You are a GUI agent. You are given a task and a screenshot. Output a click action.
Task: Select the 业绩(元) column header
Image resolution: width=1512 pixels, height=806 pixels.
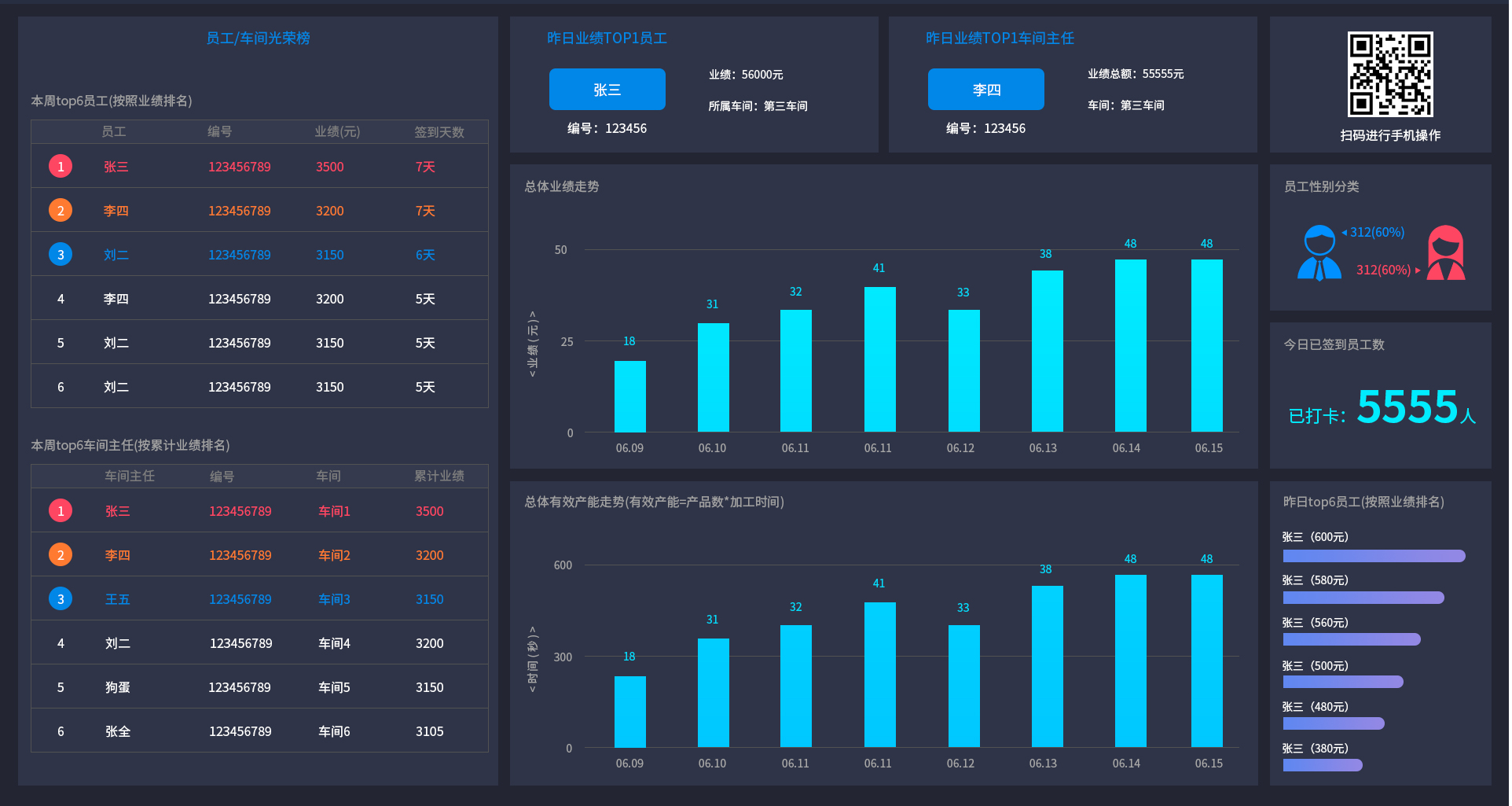(337, 132)
